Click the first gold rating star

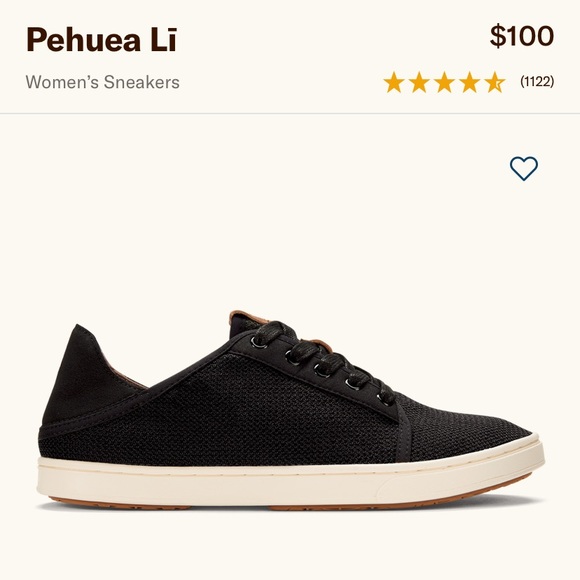(x=394, y=82)
